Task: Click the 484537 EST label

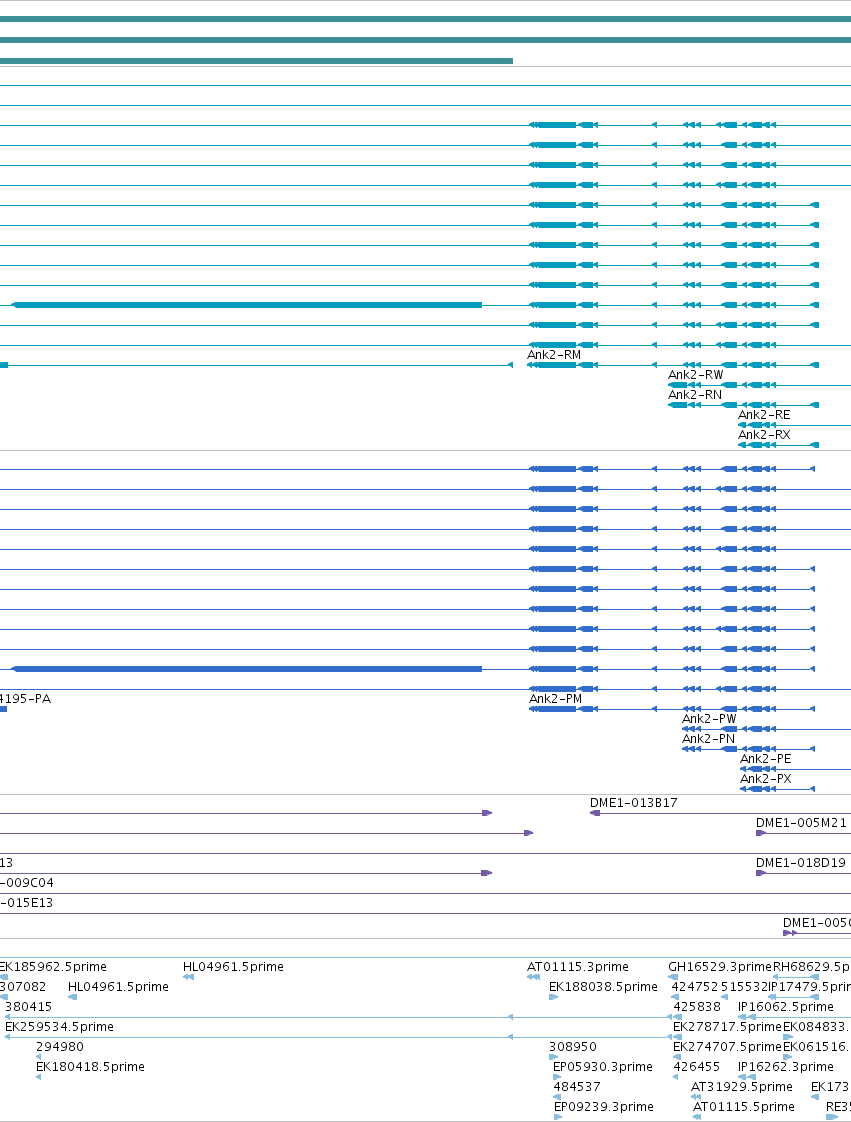Action: 577,1088
